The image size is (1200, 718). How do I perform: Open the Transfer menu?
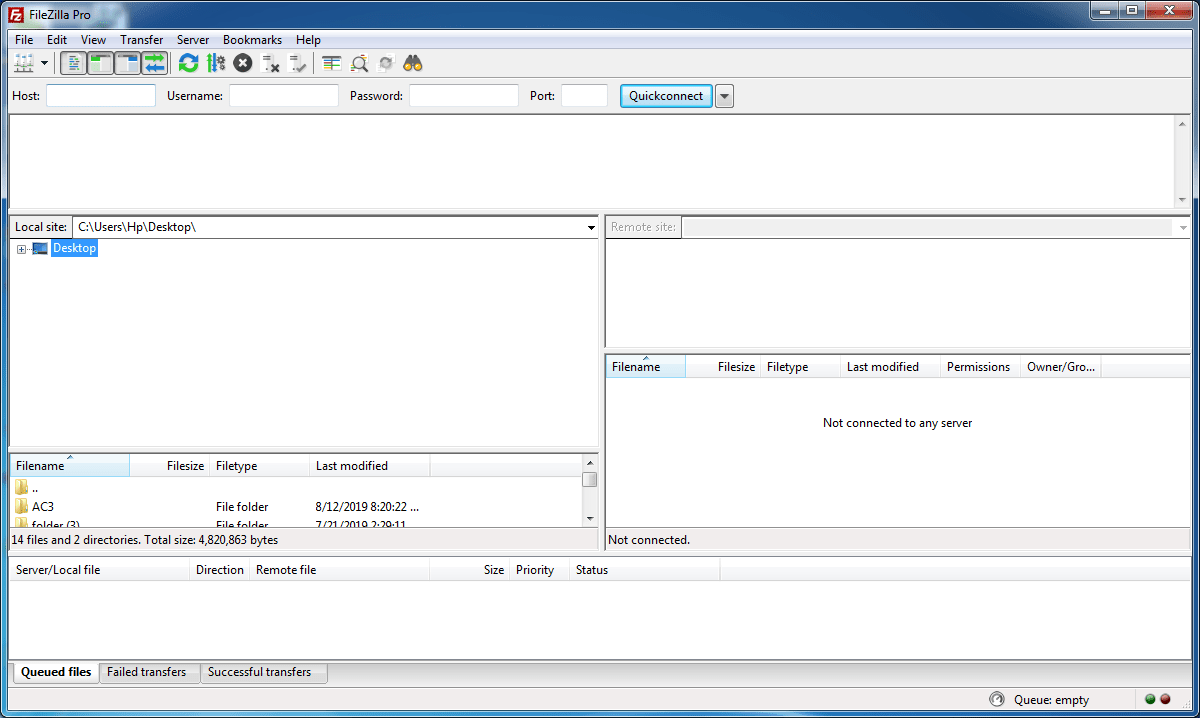pos(142,40)
